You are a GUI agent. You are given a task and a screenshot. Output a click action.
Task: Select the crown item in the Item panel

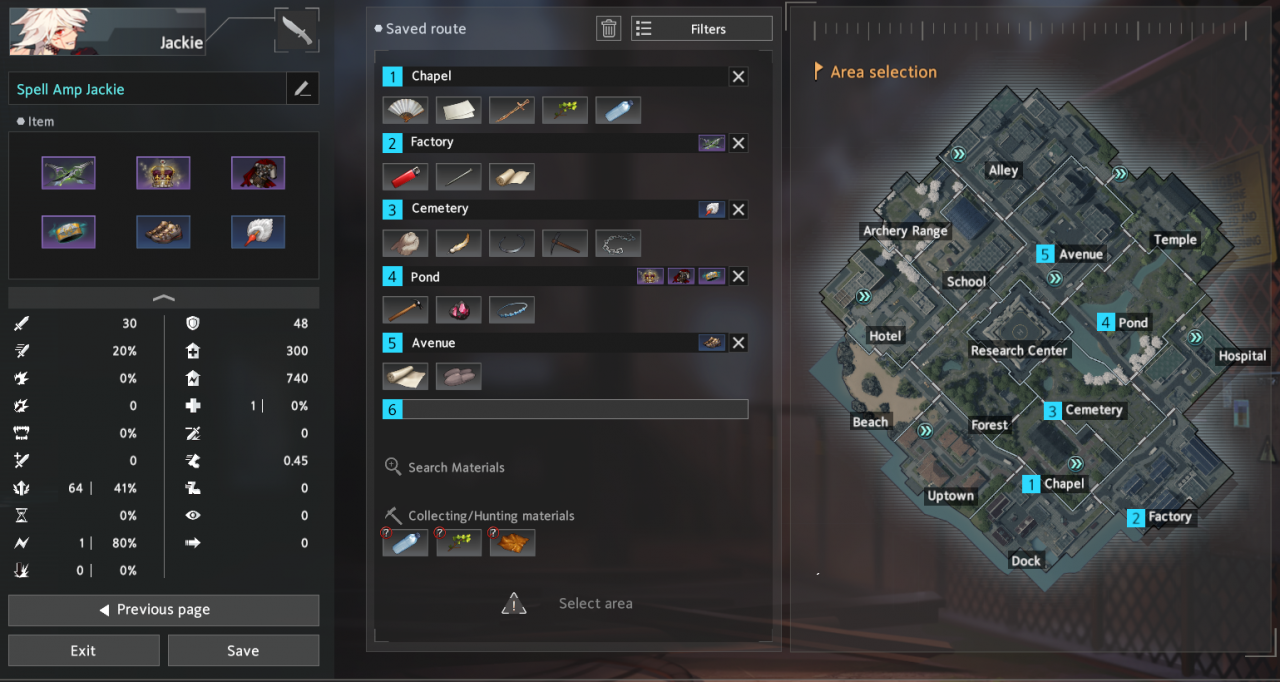coord(163,173)
